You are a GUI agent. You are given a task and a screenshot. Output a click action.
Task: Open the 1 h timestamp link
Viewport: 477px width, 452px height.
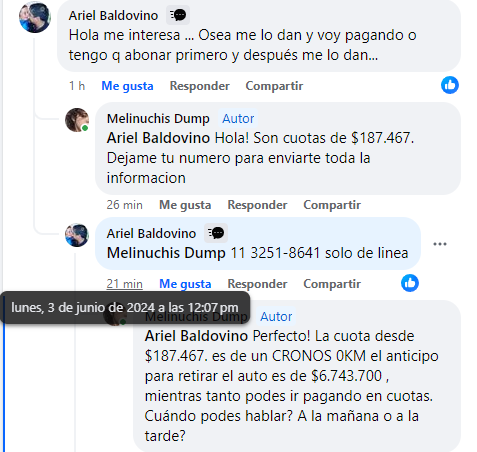click(x=77, y=86)
